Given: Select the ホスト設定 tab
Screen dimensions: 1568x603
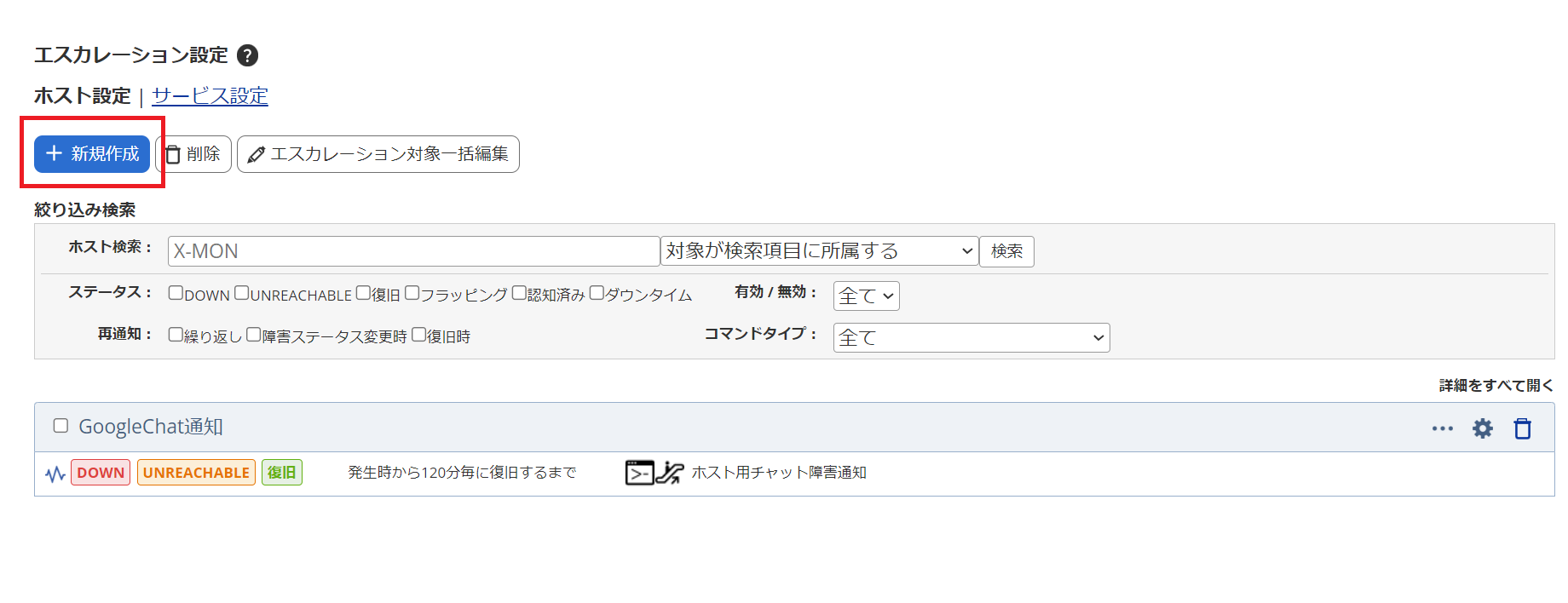Looking at the screenshot, I should pyautogui.click(x=83, y=96).
